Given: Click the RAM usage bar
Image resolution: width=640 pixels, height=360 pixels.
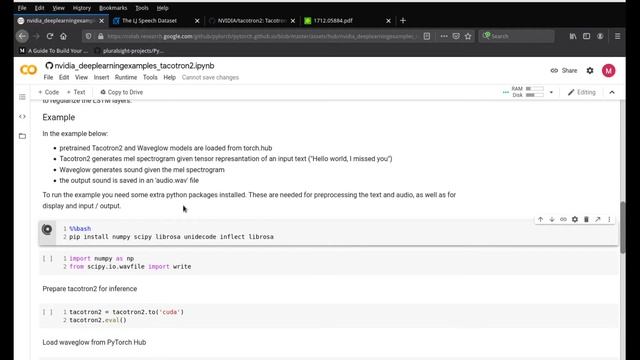Looking at the screenshot, I should point(535,89).
